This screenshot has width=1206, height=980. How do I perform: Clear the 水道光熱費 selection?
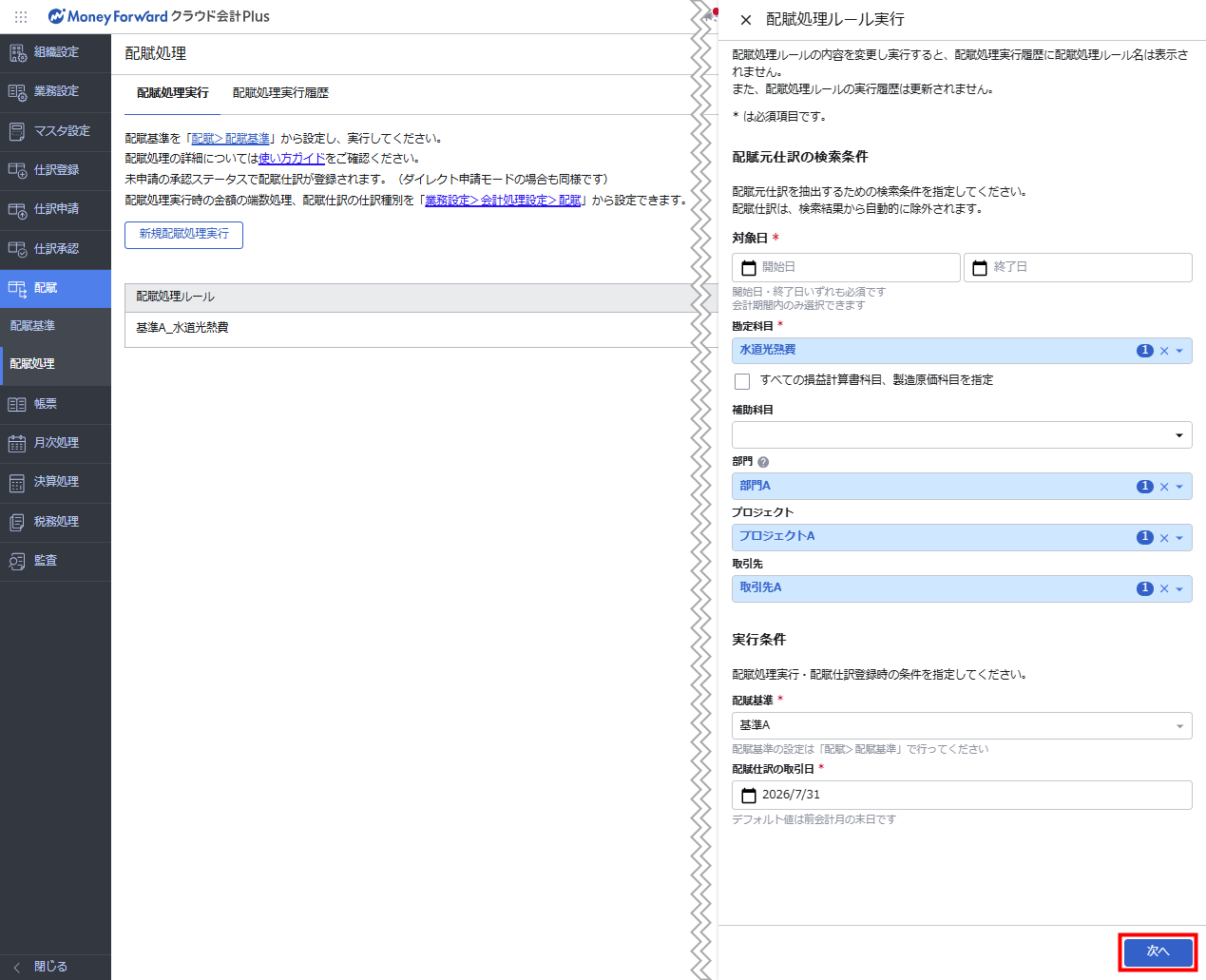pos(1164,351)
